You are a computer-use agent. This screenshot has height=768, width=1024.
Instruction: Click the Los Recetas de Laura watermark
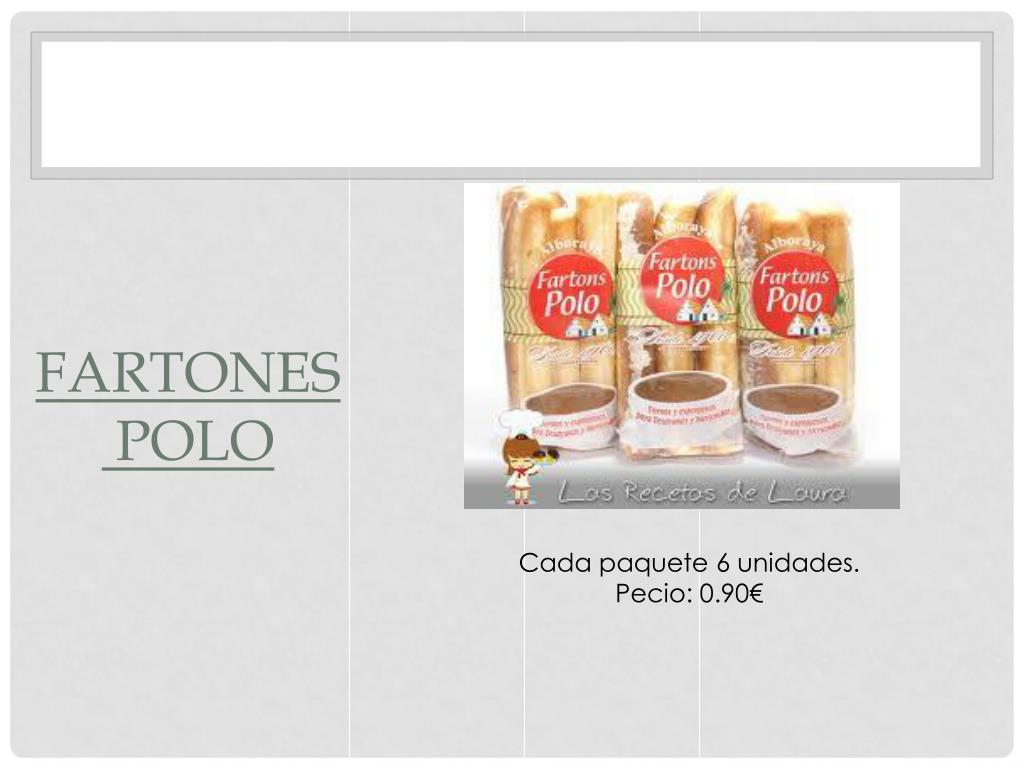701,493
